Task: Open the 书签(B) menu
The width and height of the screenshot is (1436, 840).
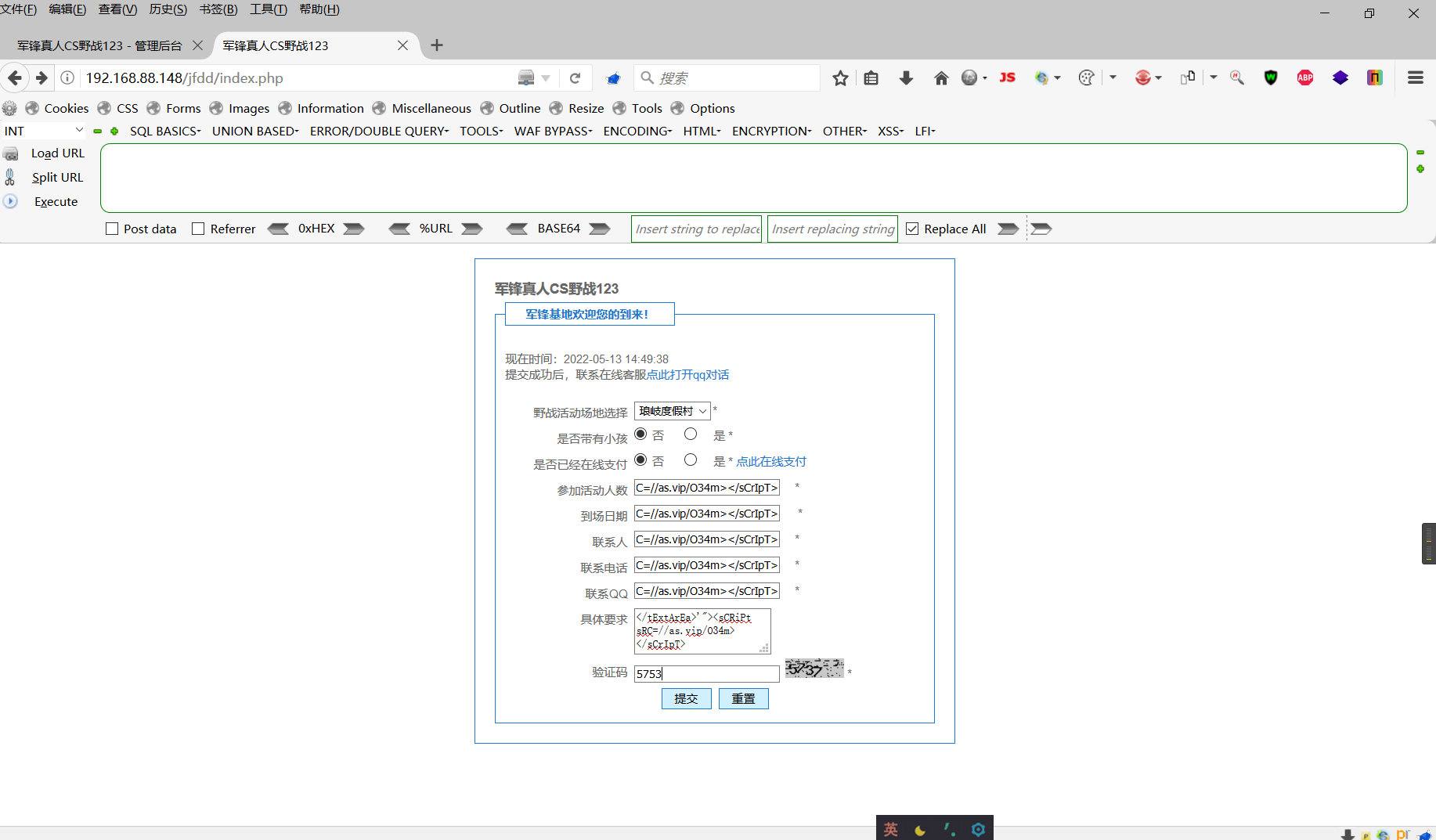Action: 218,9
